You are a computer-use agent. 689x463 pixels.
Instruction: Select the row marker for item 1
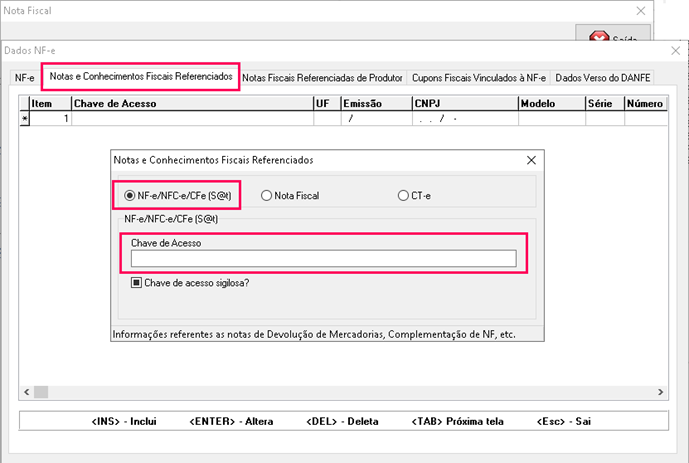(25, 118)
